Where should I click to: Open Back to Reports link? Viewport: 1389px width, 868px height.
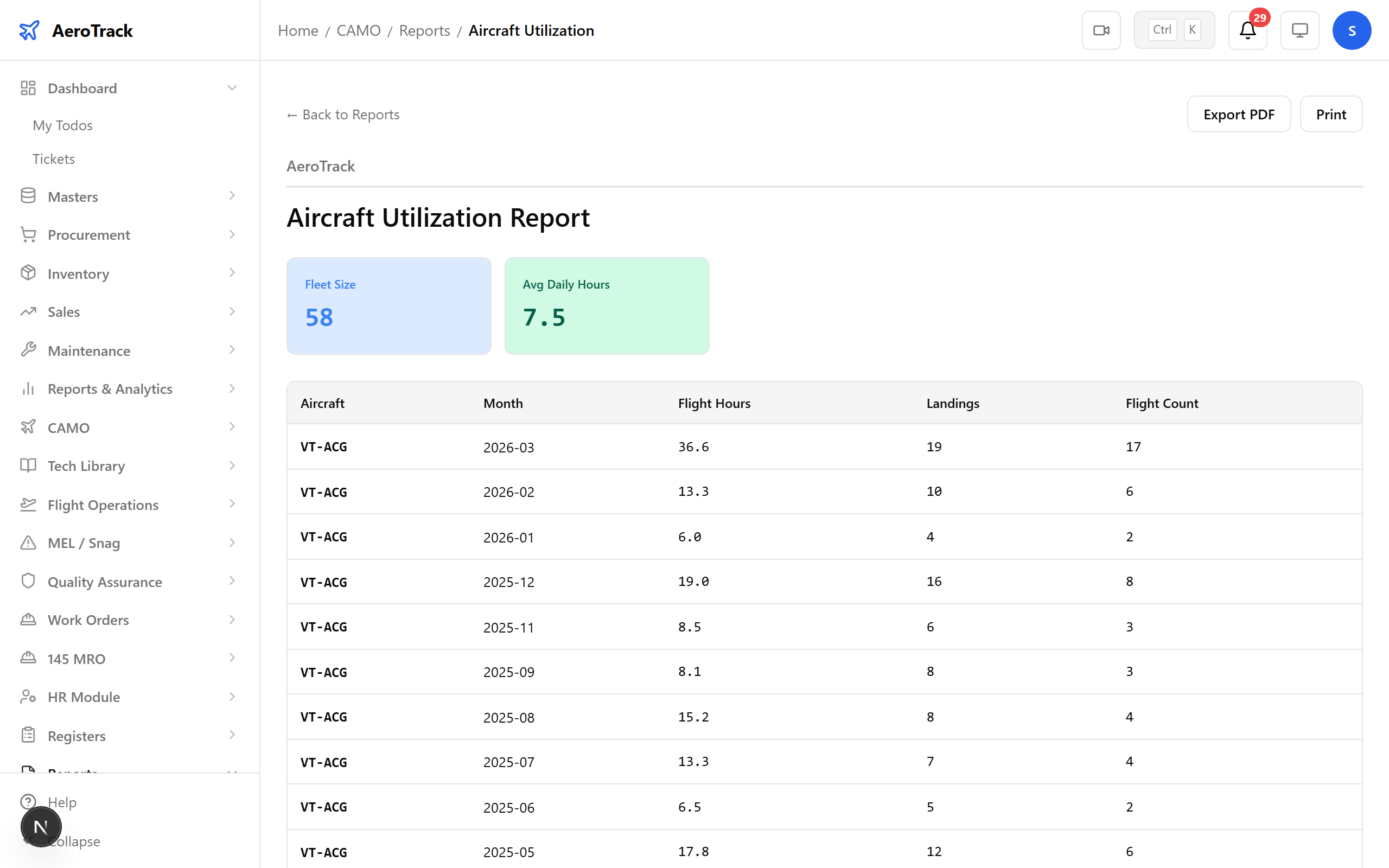click(x=343, y=114)
